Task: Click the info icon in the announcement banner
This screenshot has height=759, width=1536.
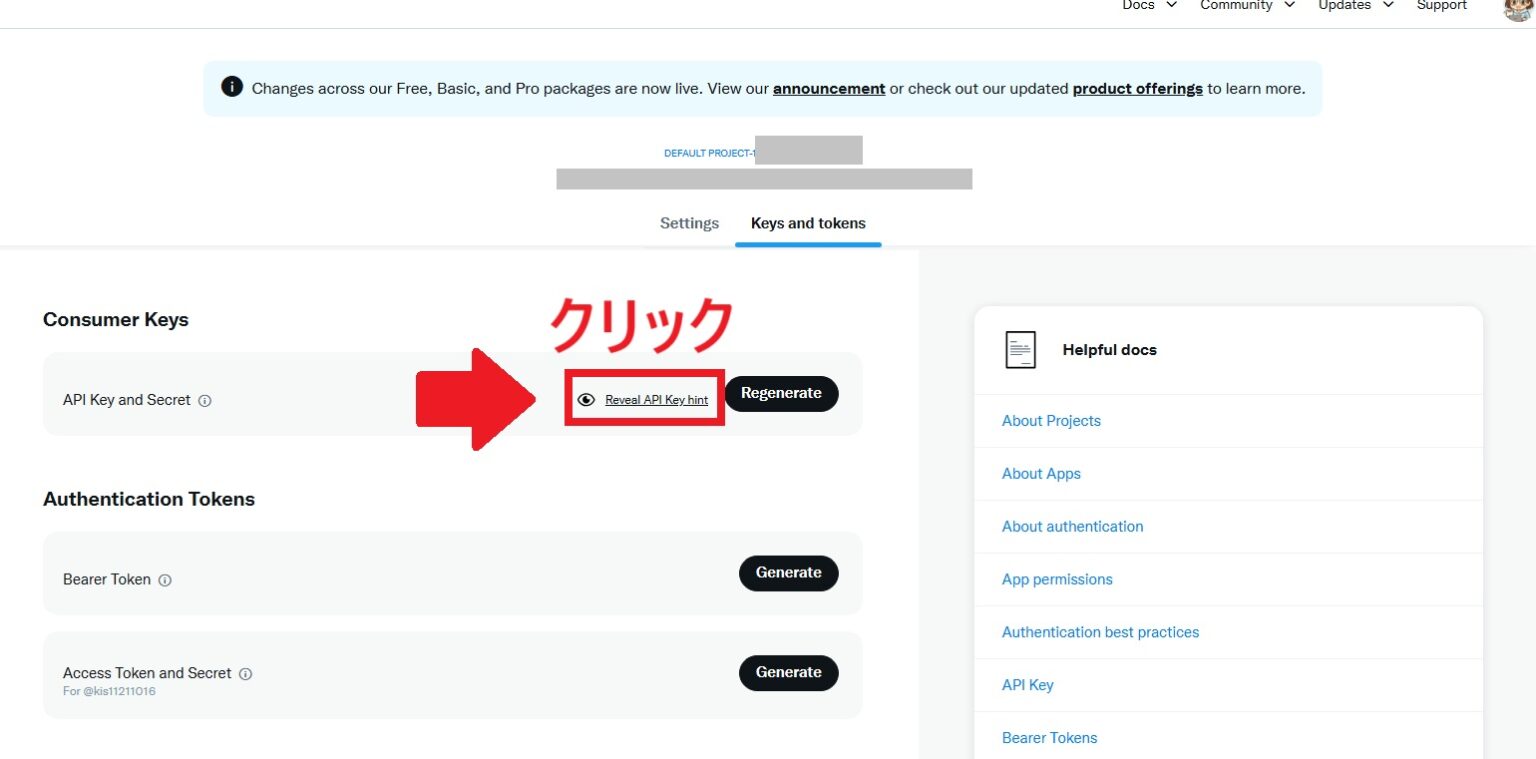Action: [x=231, y=87]
